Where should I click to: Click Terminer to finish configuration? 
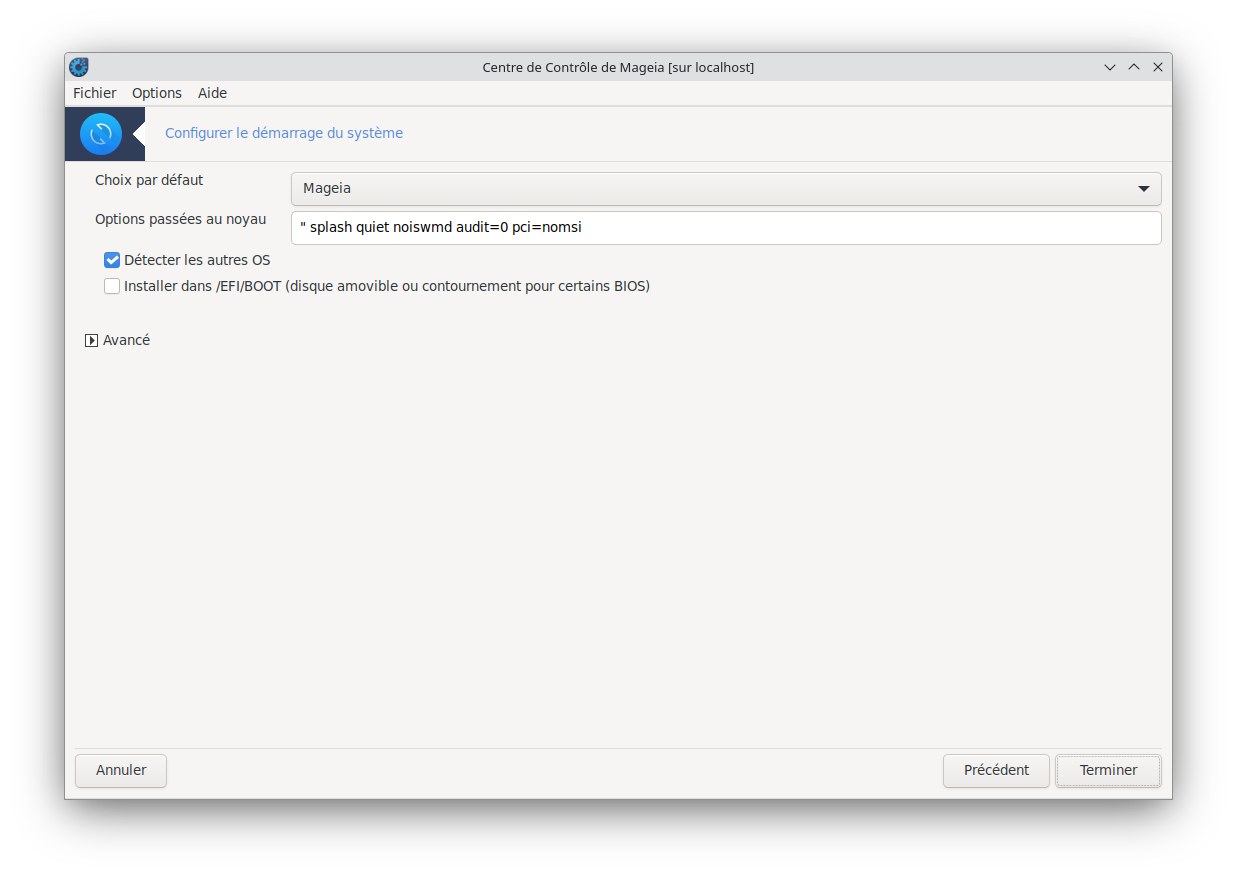tap(1108, 770)
